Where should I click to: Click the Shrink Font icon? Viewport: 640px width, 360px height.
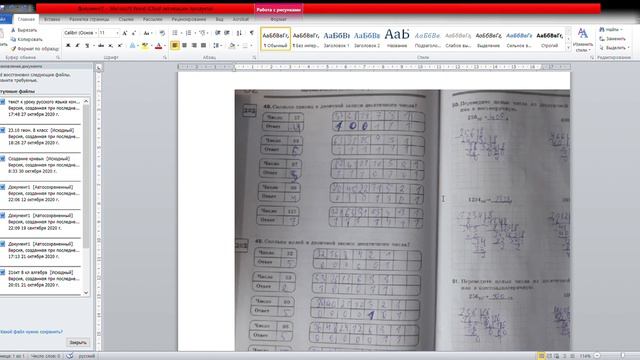coord(133,33)
